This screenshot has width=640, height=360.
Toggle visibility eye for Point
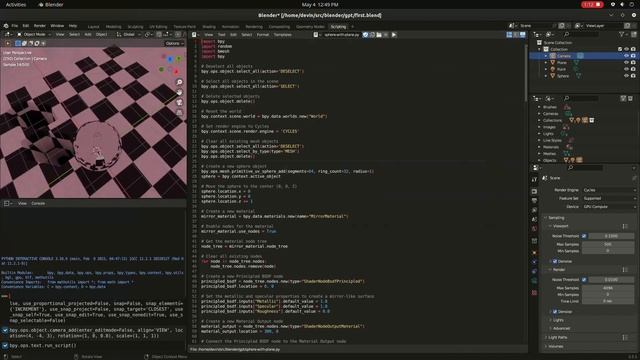[626, 69]
